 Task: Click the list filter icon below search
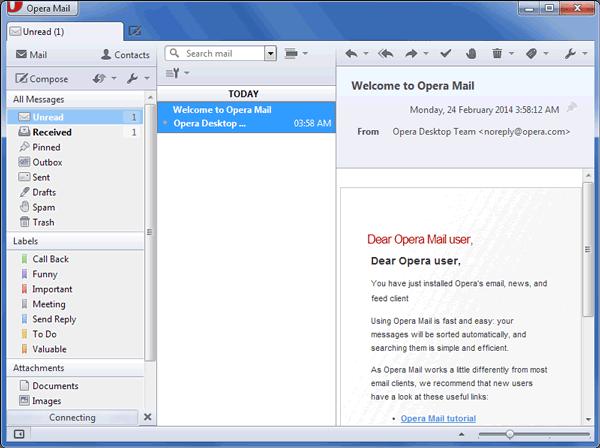173,73
